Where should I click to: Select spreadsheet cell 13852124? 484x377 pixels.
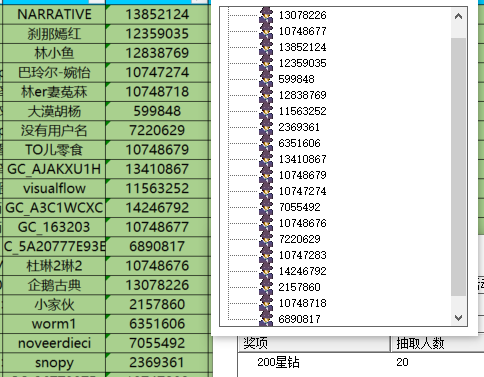(157, 14)
